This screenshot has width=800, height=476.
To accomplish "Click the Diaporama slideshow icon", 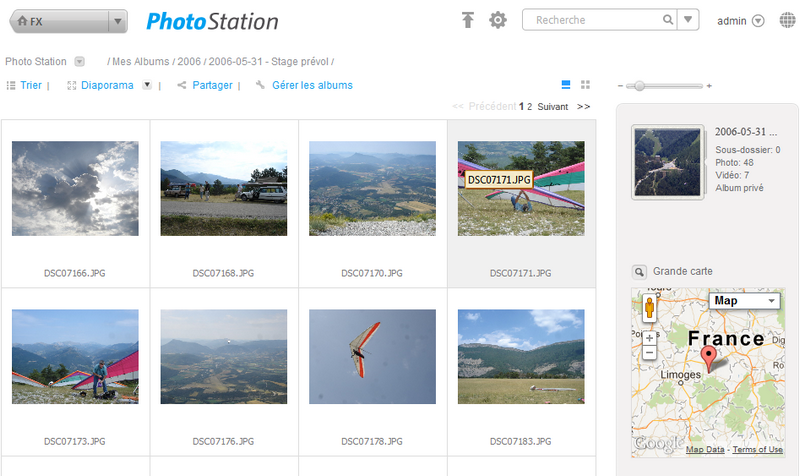I will pos(71,85).
